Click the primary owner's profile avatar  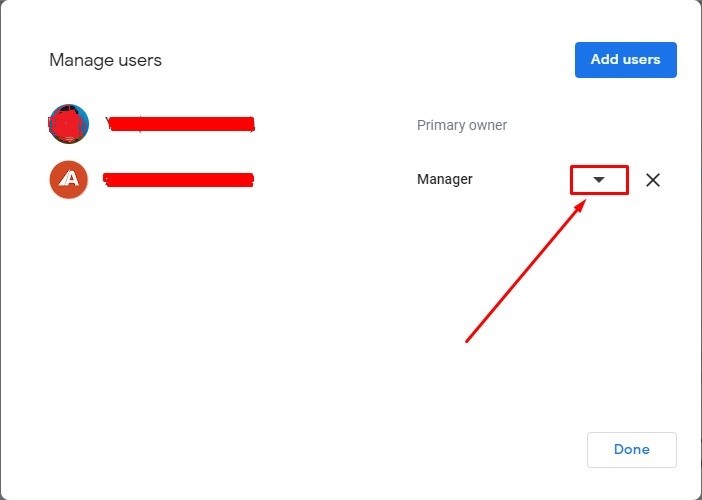(69, 125)
